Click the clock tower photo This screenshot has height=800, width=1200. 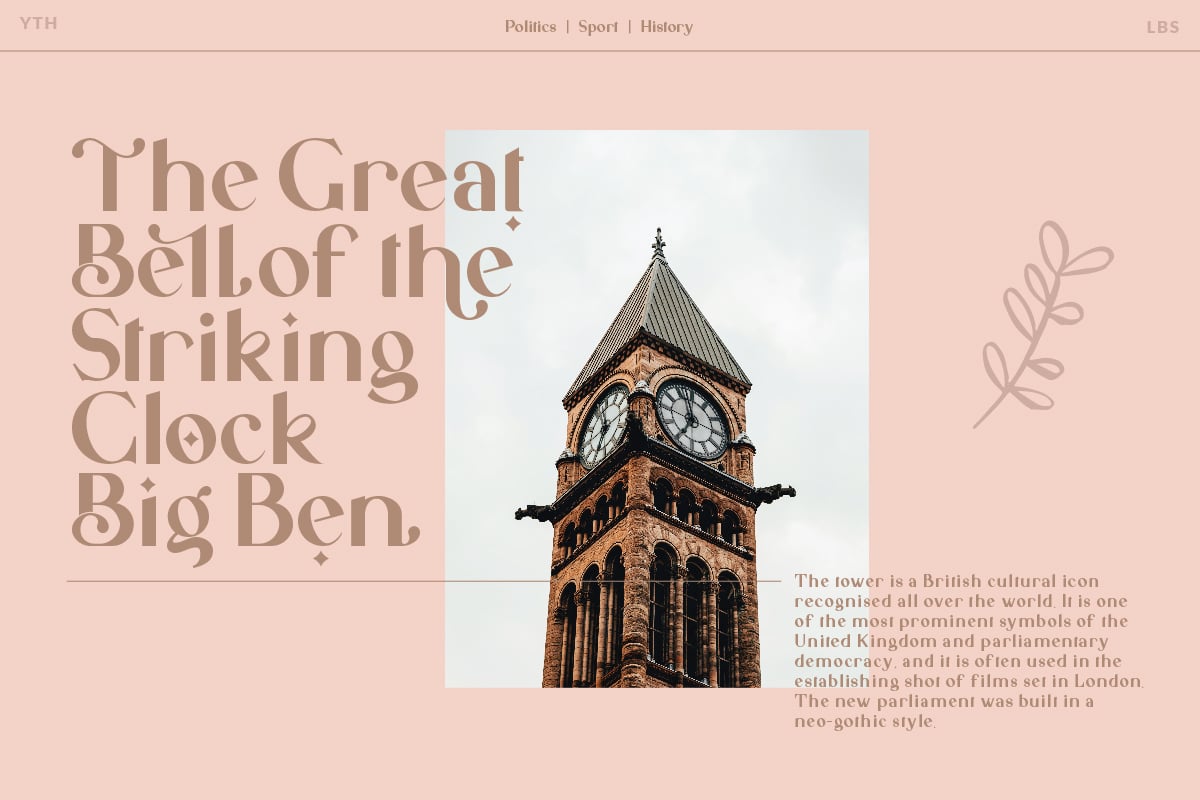click(656, 408)
